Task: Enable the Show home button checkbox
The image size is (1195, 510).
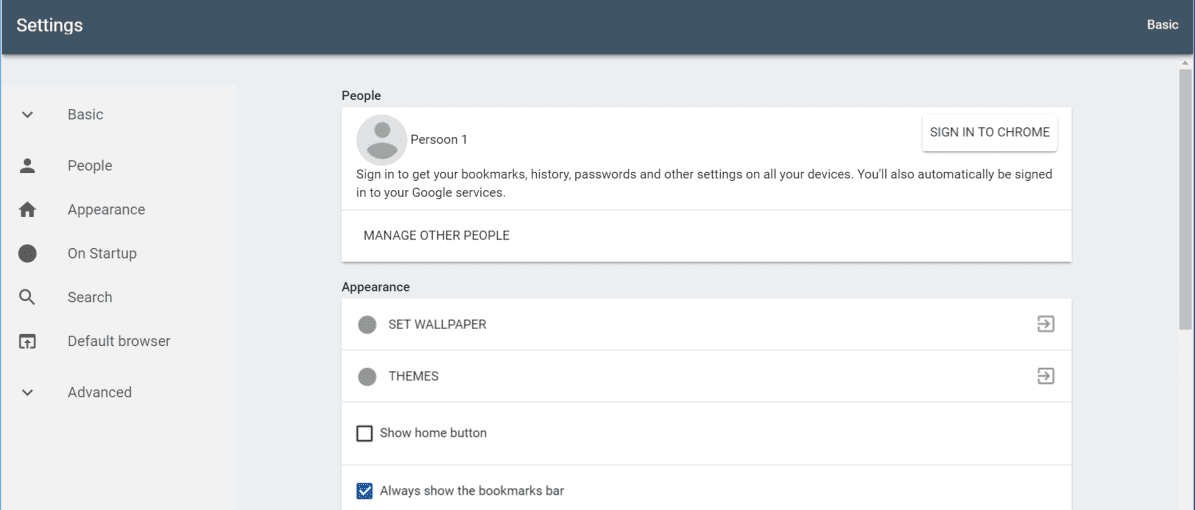Action: click(365, 434)
